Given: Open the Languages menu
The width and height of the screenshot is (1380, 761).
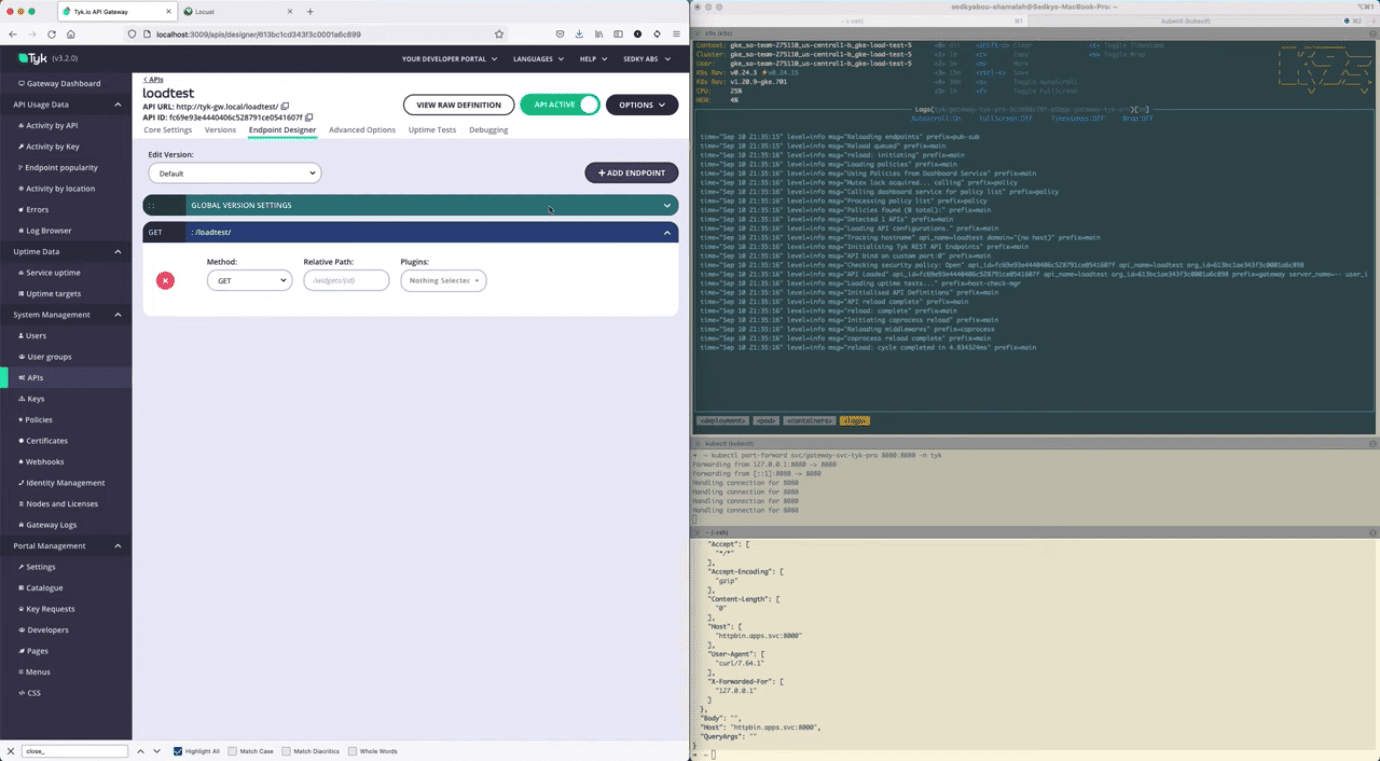Looking at the screenshot, I should [x=538, y=59].
